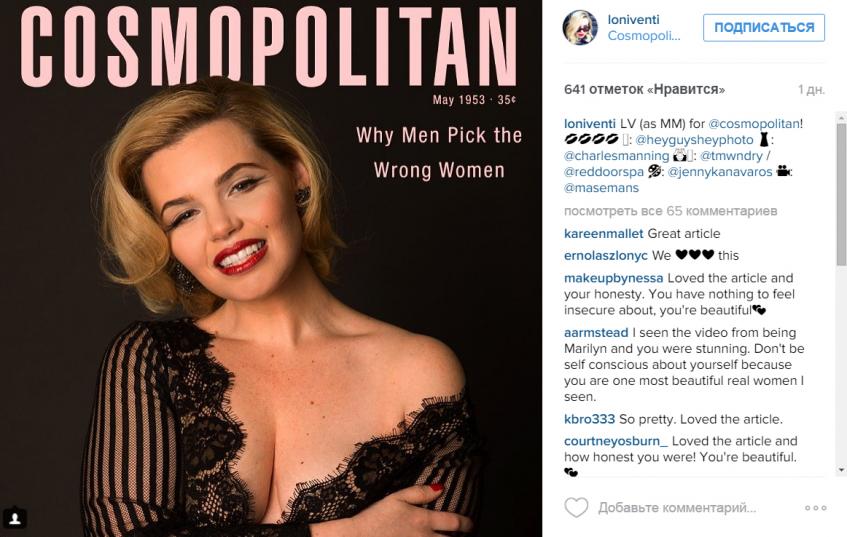Show tagged people icon on the photo
The width and height of the screenshot is (847, 537).
click(15, 518)
